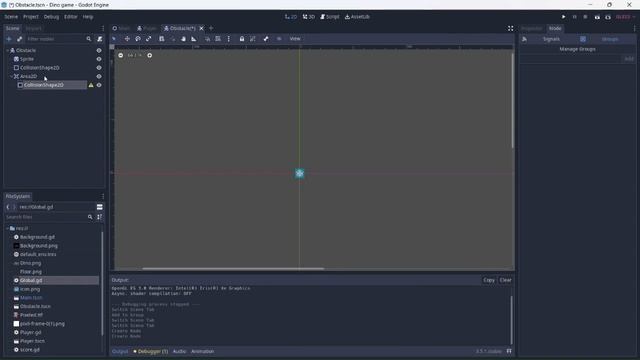
Task: Sort files using FileSystem sort icon
Action: 100,217
